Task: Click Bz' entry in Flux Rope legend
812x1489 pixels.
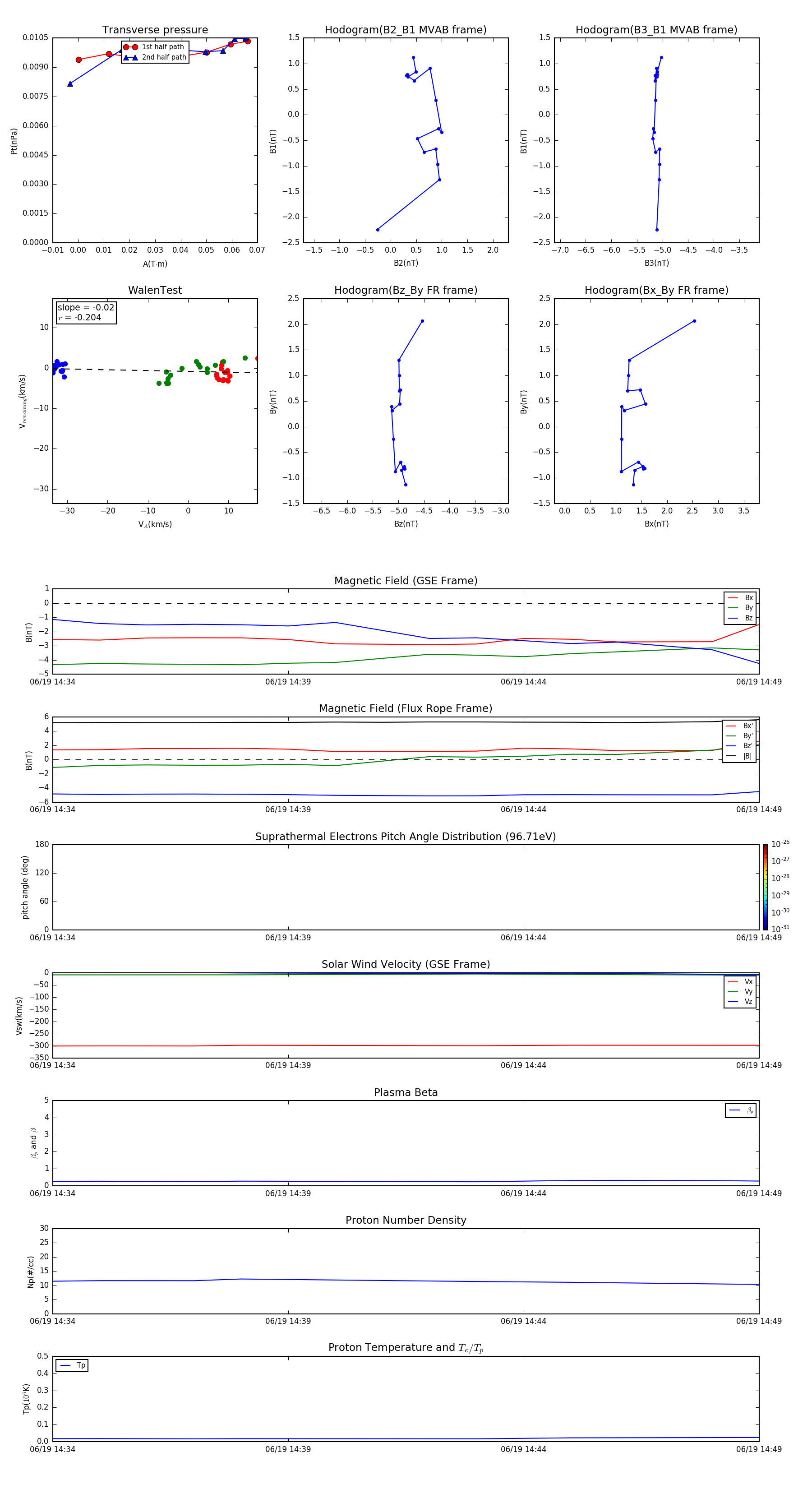Action: 739,746
